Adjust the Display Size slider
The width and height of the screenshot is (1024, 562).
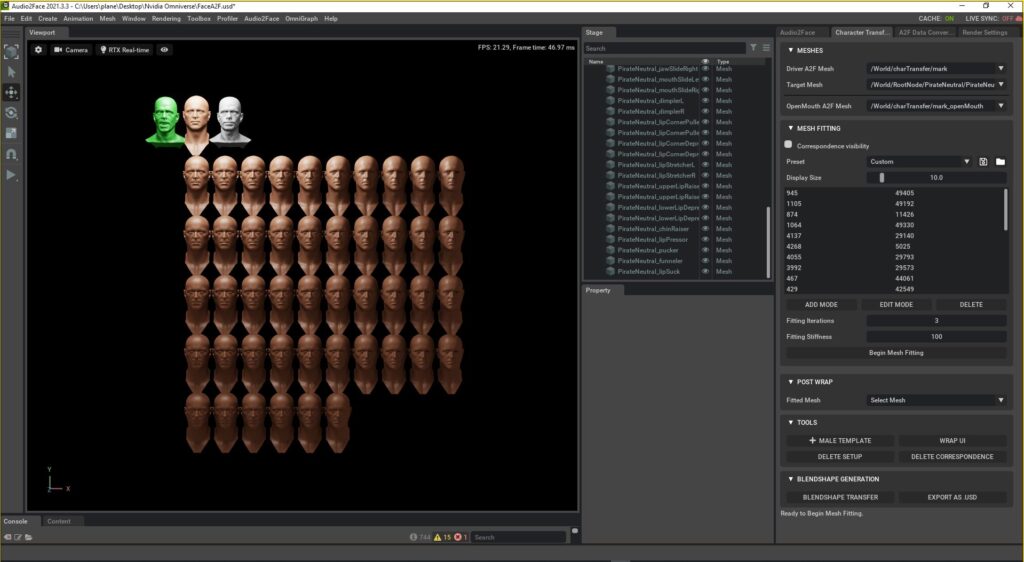[x=882, y=177]
